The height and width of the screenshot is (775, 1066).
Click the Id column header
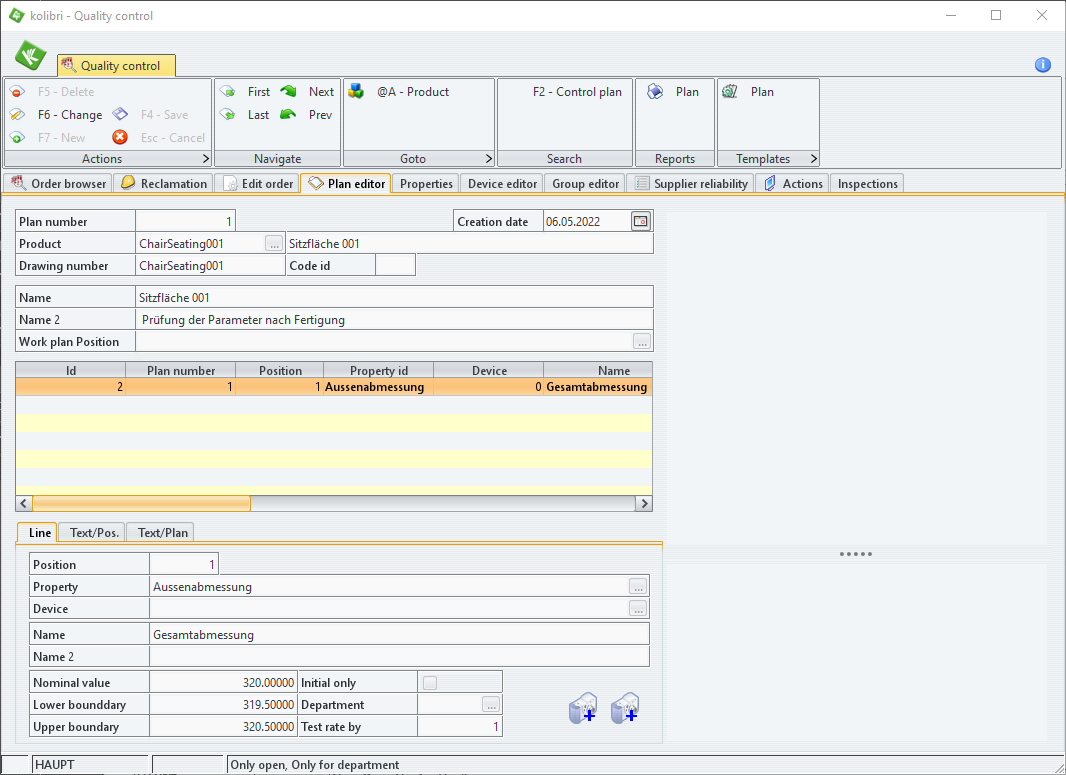[71, 371]
